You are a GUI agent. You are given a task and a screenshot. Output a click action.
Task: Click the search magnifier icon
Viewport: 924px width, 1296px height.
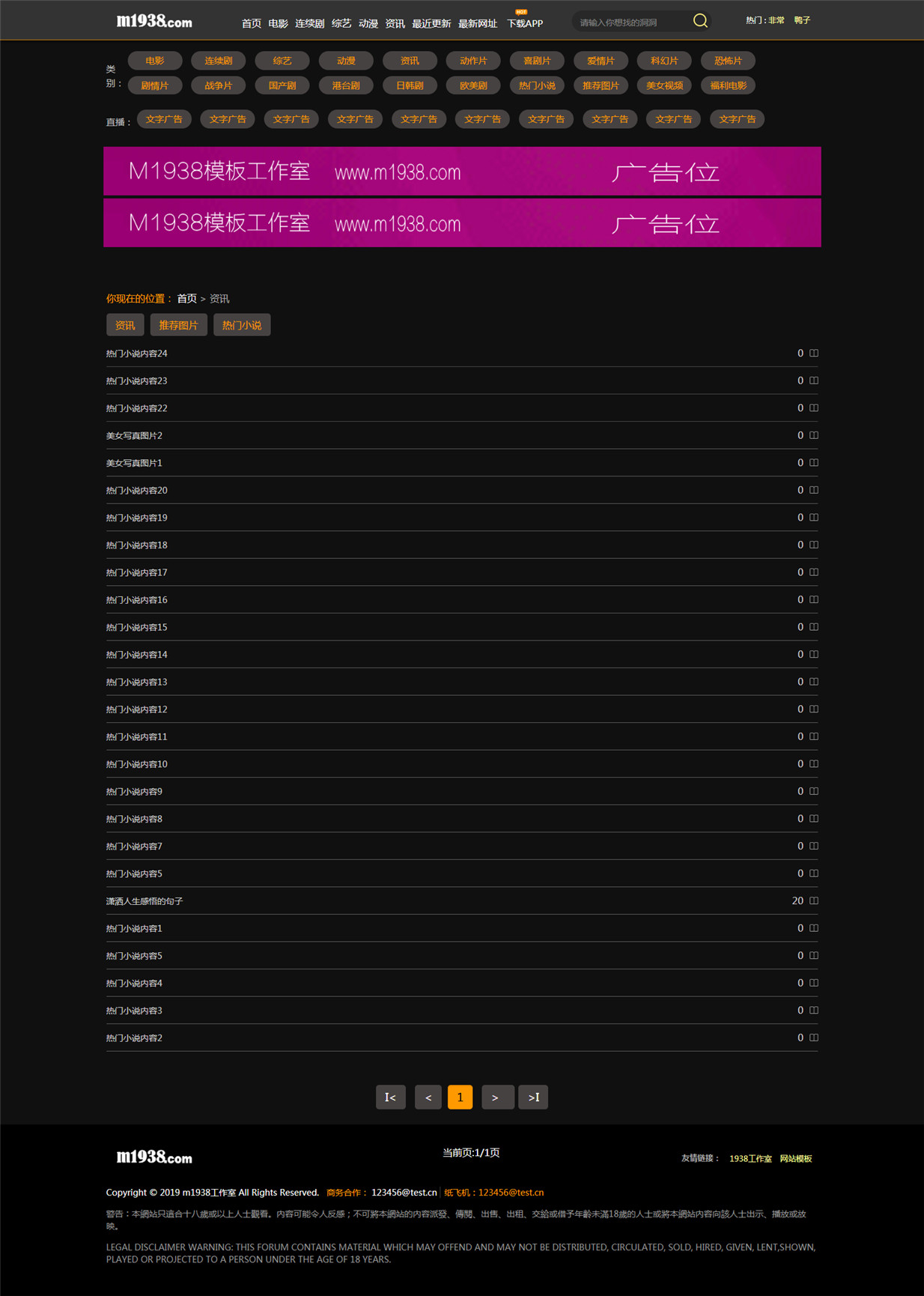tap(700, 21)
